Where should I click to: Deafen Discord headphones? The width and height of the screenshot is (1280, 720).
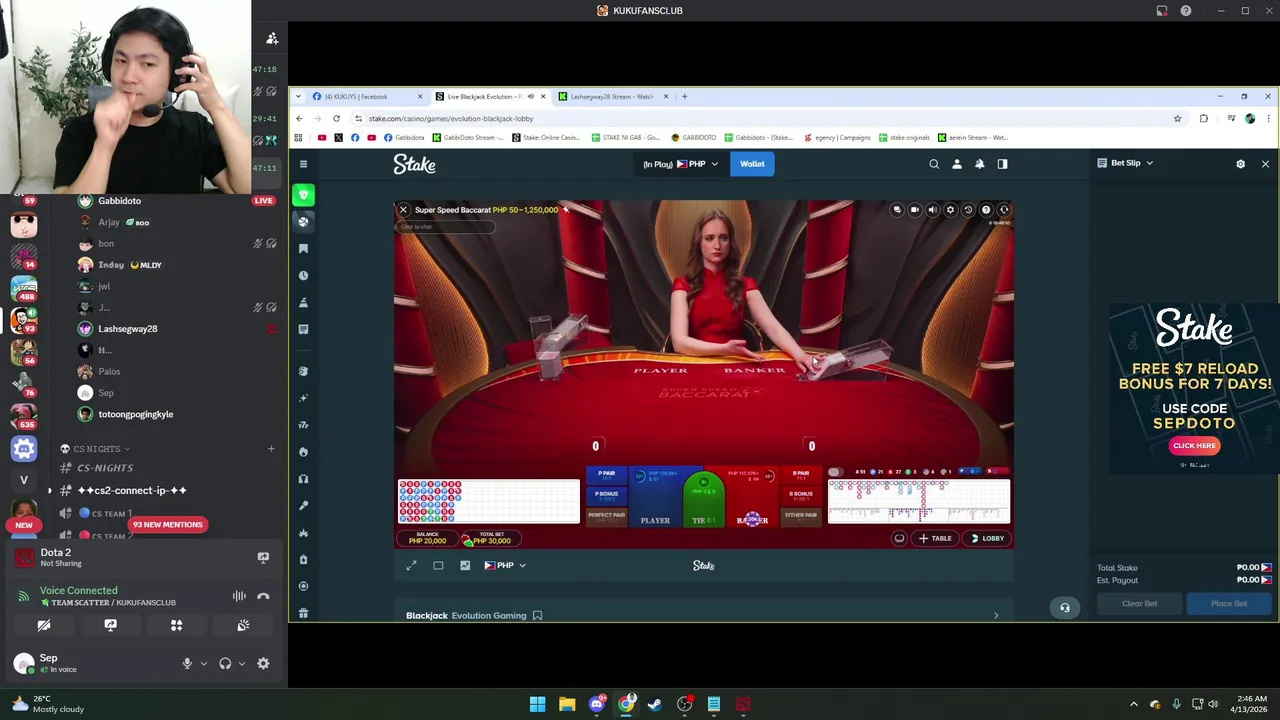point(225,663)
